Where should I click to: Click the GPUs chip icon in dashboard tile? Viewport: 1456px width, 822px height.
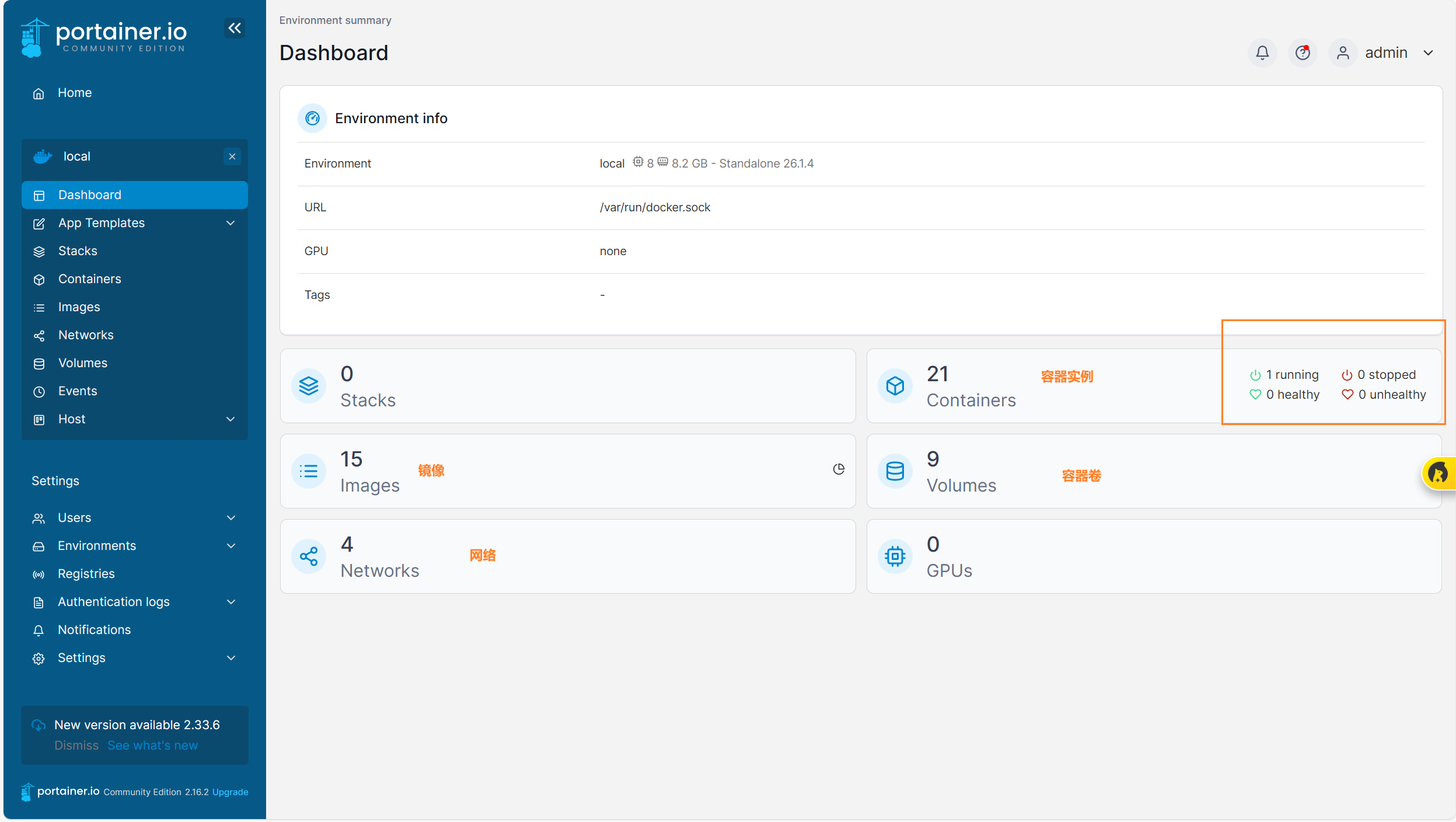[x=895, y=556]
